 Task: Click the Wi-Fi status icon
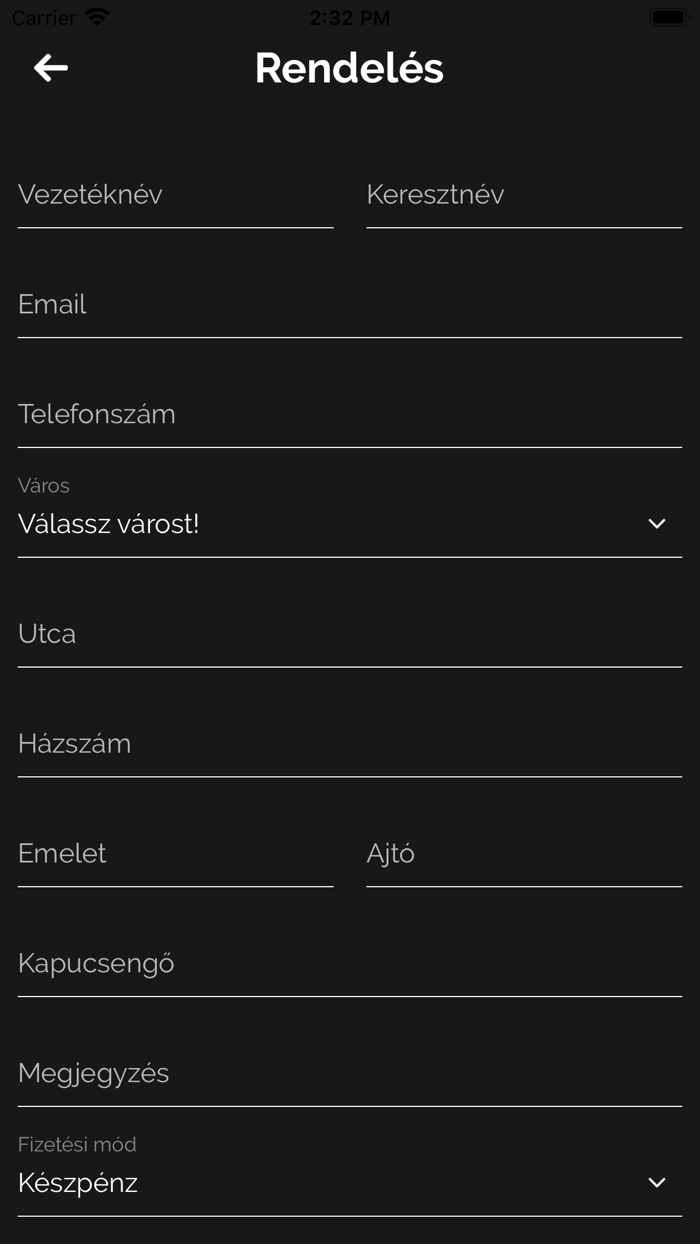tap(97, 17)
